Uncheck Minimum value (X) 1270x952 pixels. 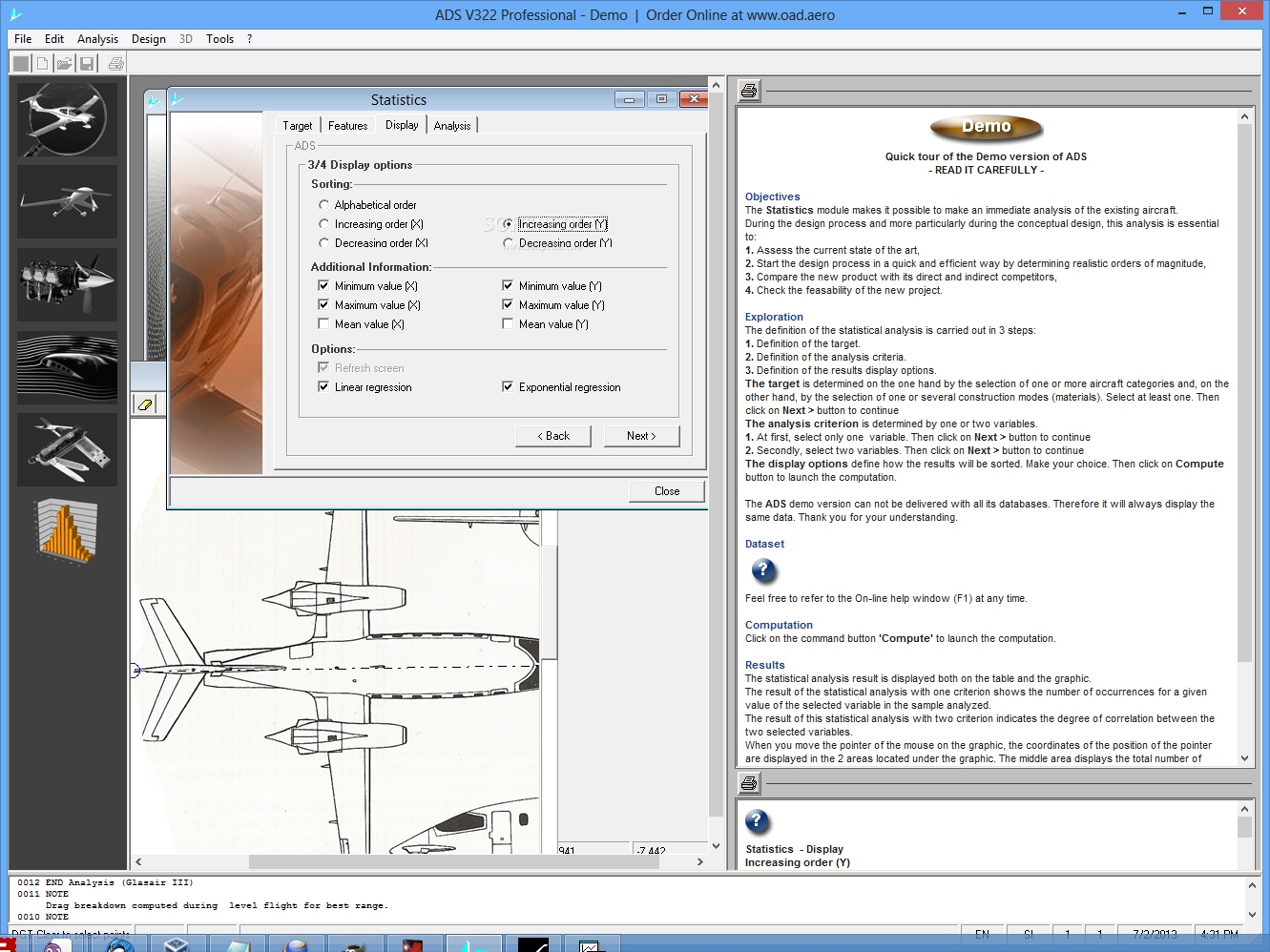(x=368, y=286)
